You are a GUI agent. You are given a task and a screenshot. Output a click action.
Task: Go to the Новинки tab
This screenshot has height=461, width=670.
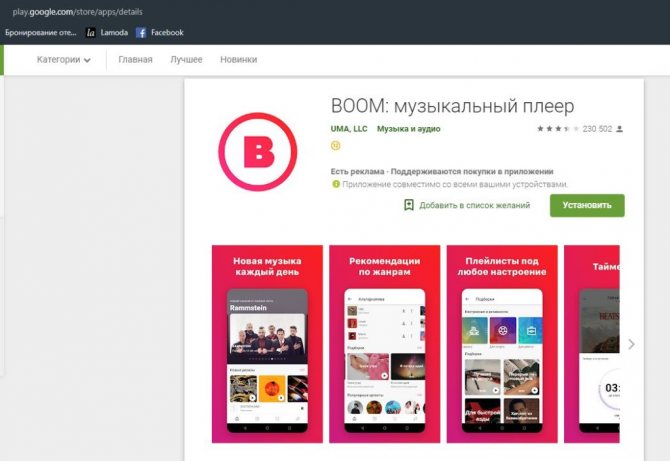pyautogui.click(x=238, y=60)
